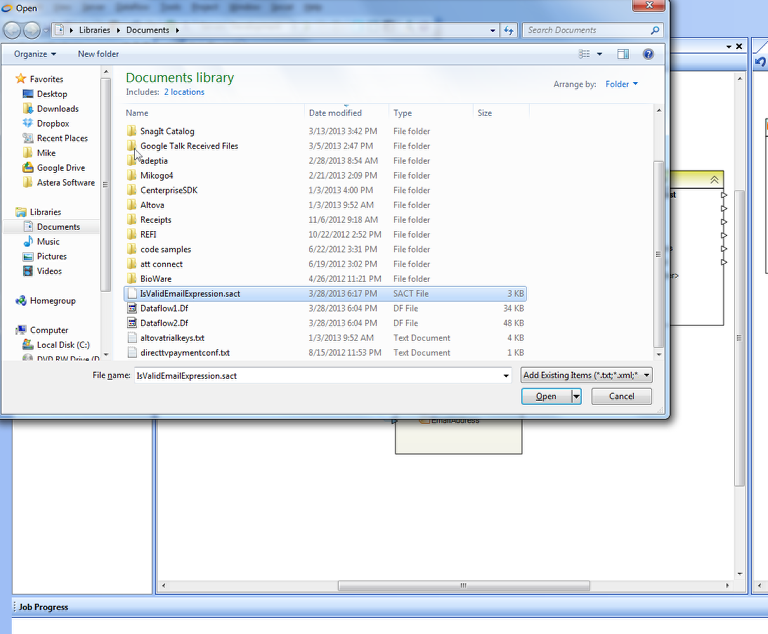Select Local Disk (C:) in sidebar
The image size is (768, 634).
click(62, 345)
